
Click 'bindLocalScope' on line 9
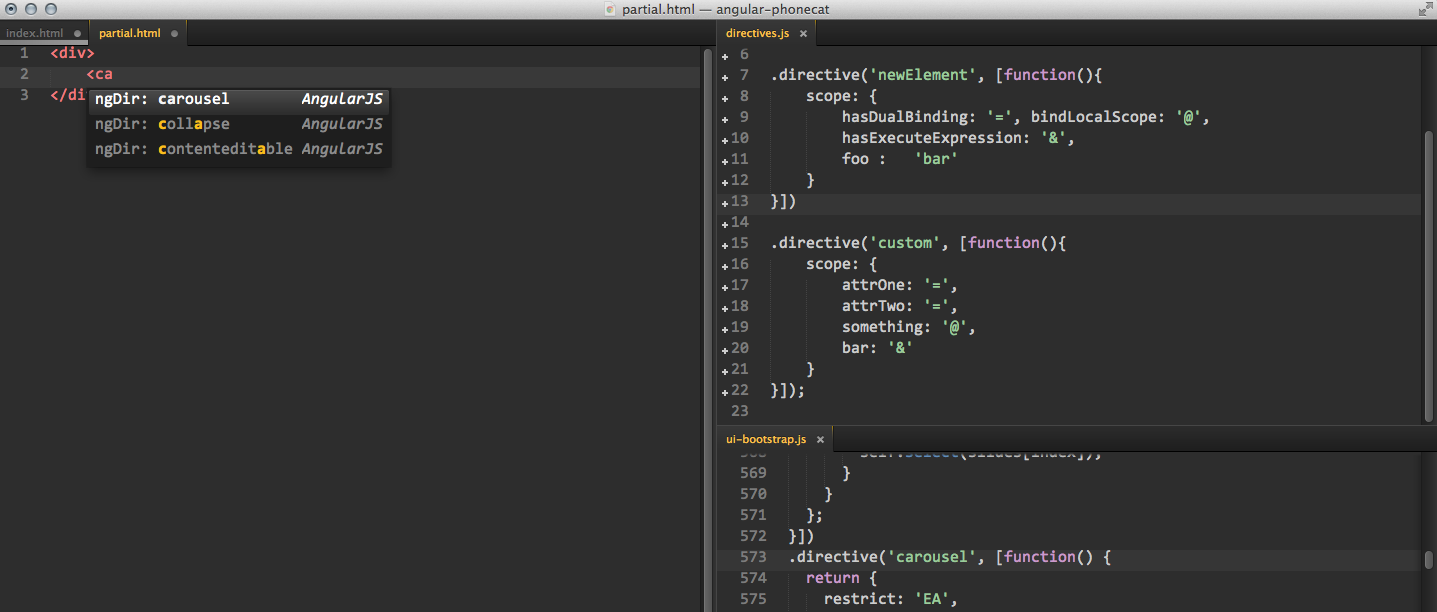click(1093, 117)
